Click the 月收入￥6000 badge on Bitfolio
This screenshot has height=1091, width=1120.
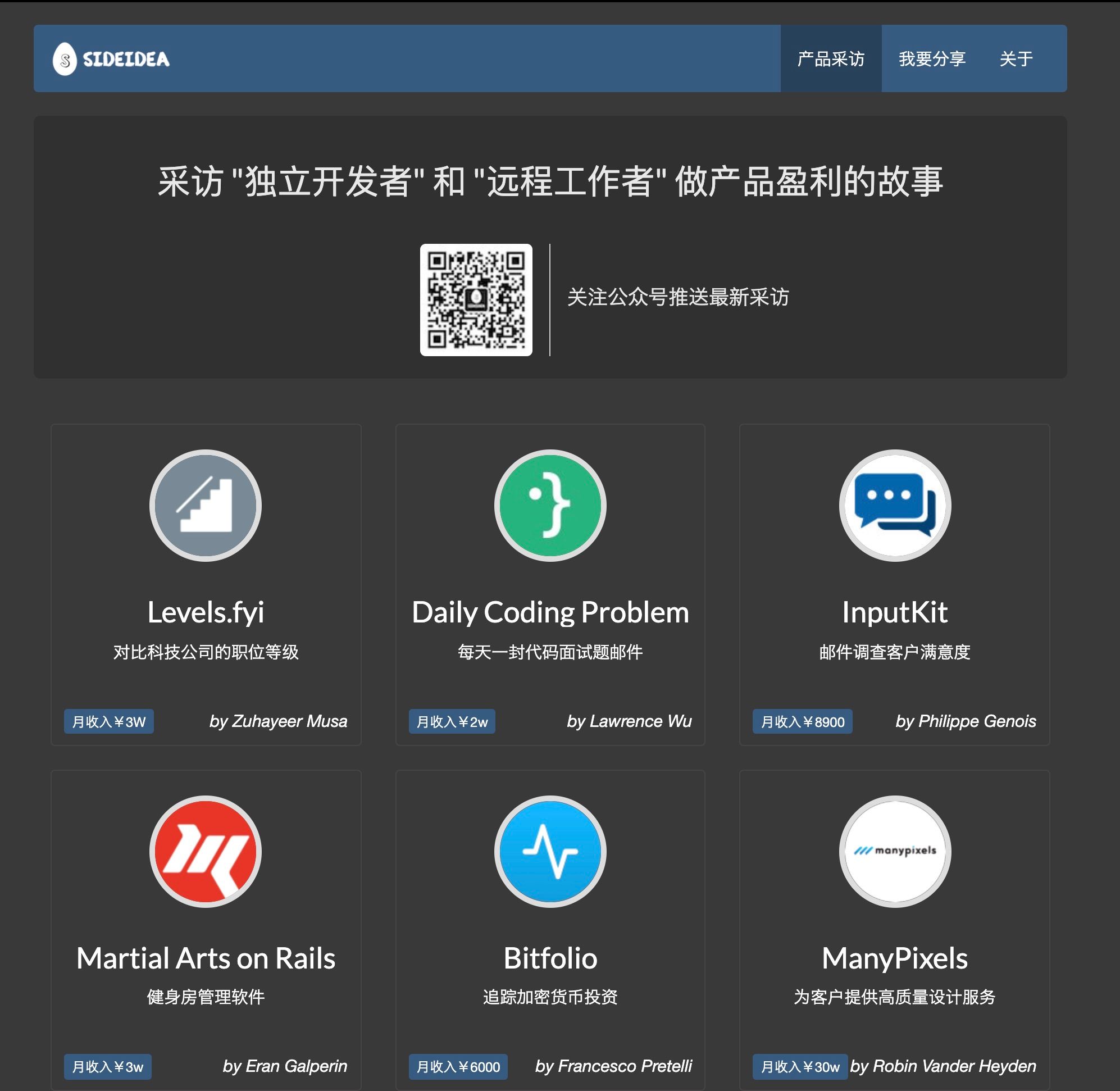tap(458, 1066)
